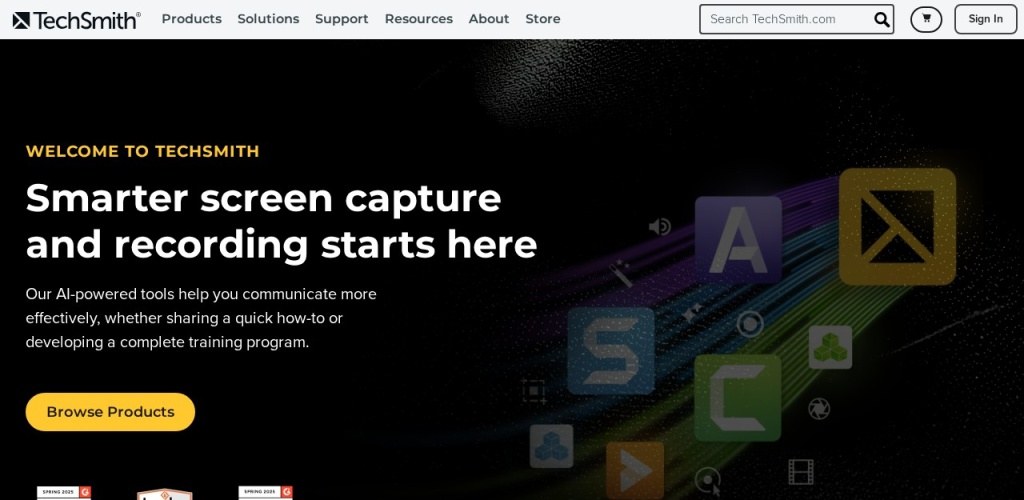
Task: Click the Browse Products button
Action: click(x=110, y=412)
